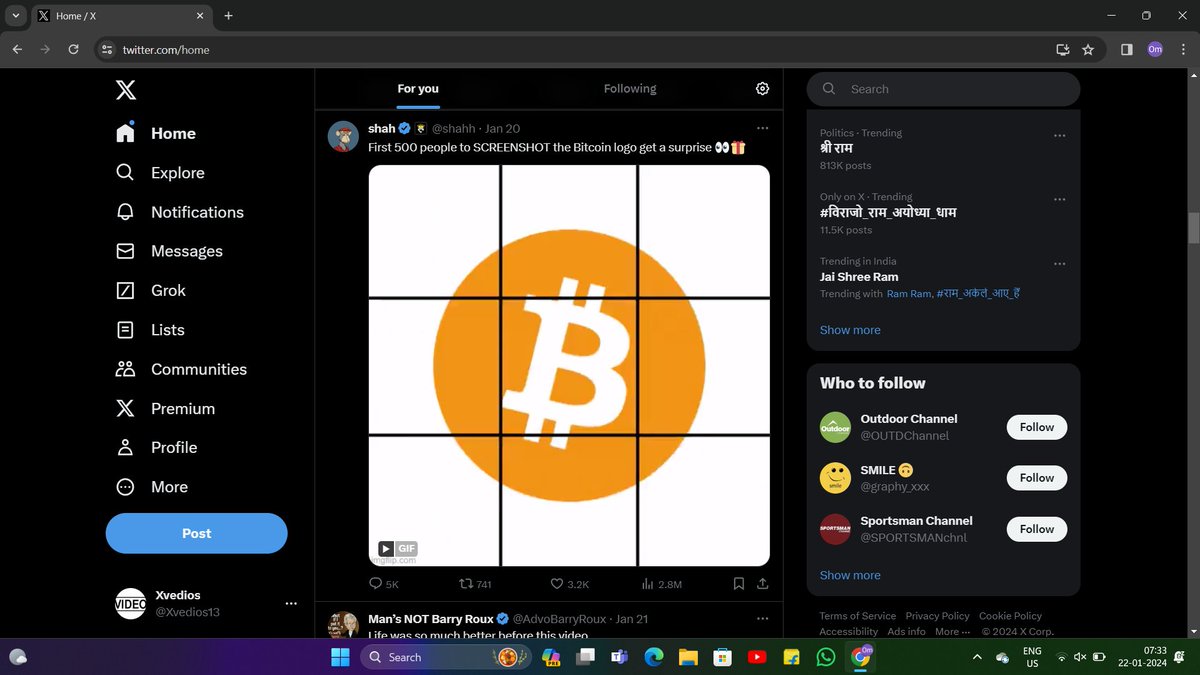
Task: Open the More menu in sidebar
Action: coord(151,487)
